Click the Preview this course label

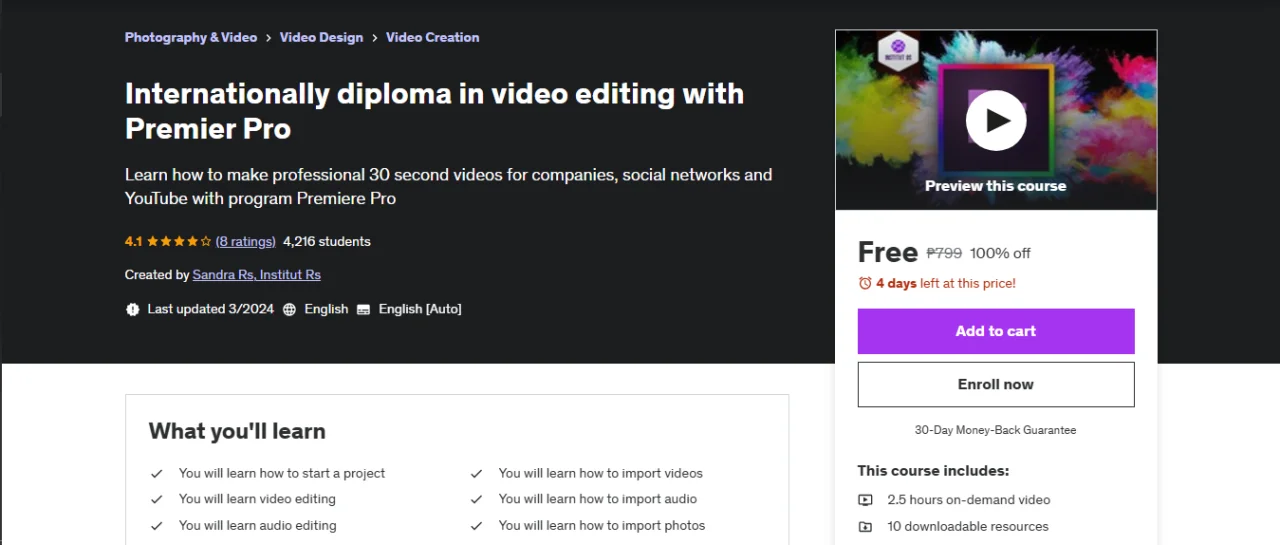[995, 186]
